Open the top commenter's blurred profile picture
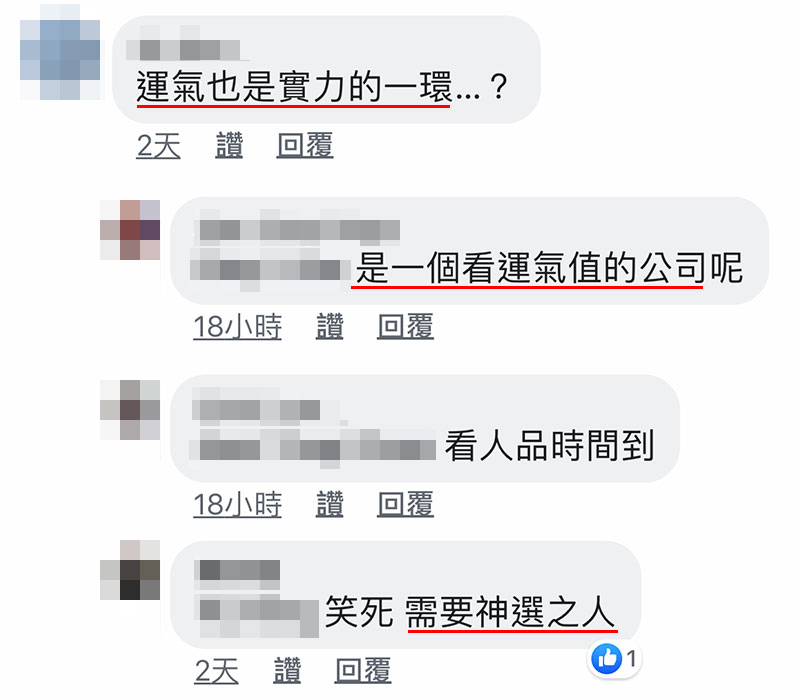 click(60, 52)
